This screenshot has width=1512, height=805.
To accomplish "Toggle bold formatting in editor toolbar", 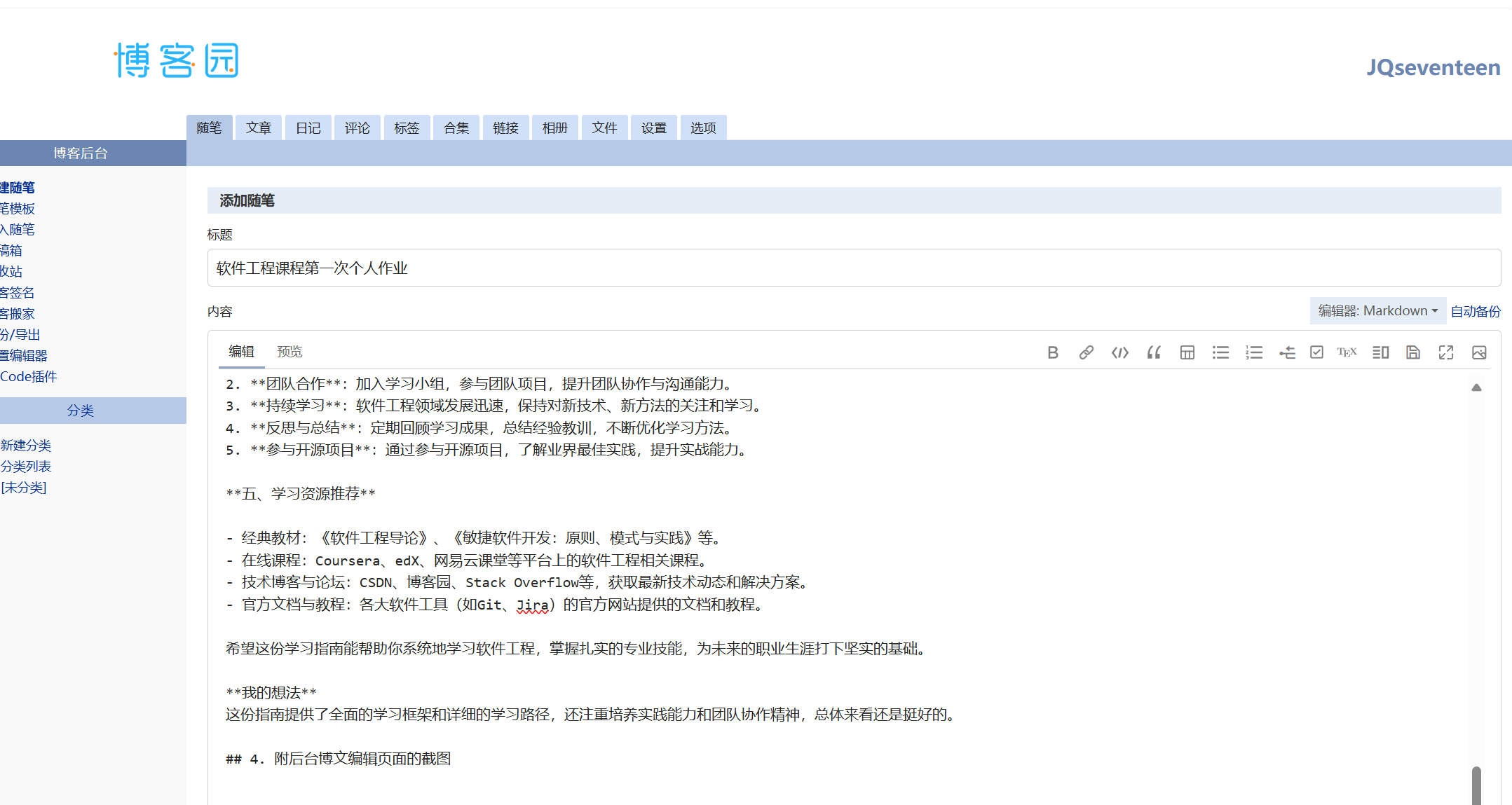I will [1052, 352].
